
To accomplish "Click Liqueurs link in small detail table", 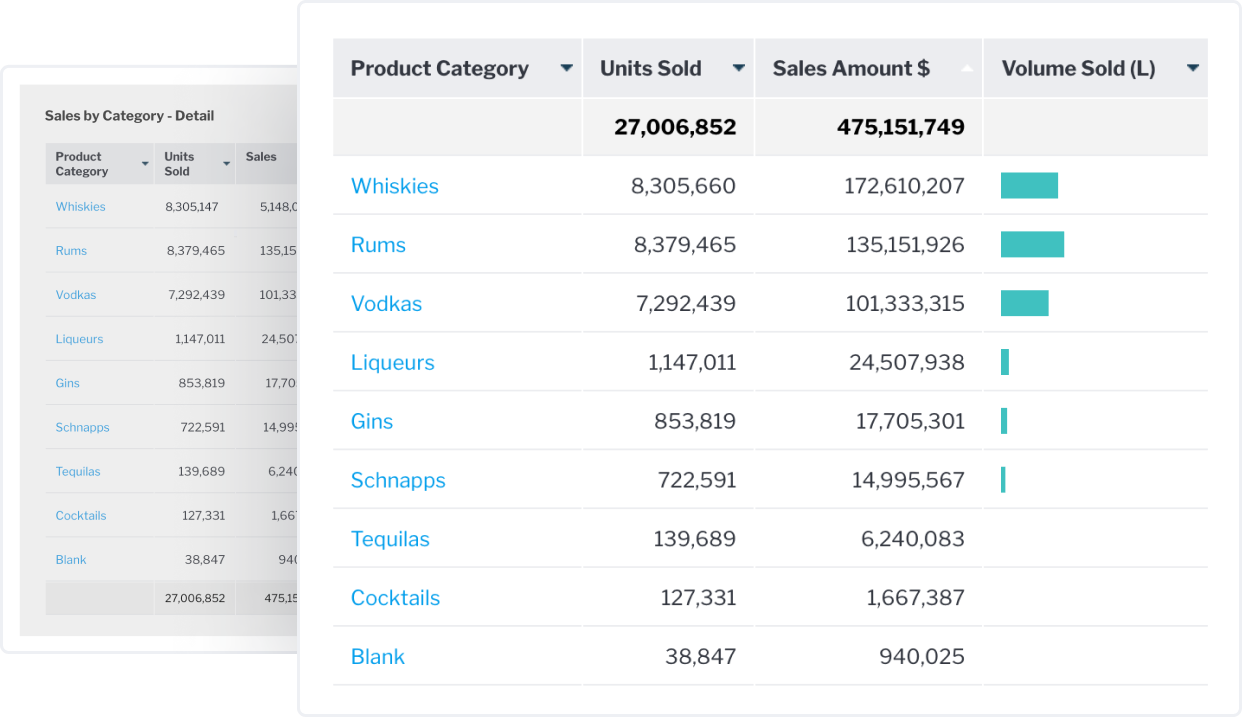I will (79, 339).
